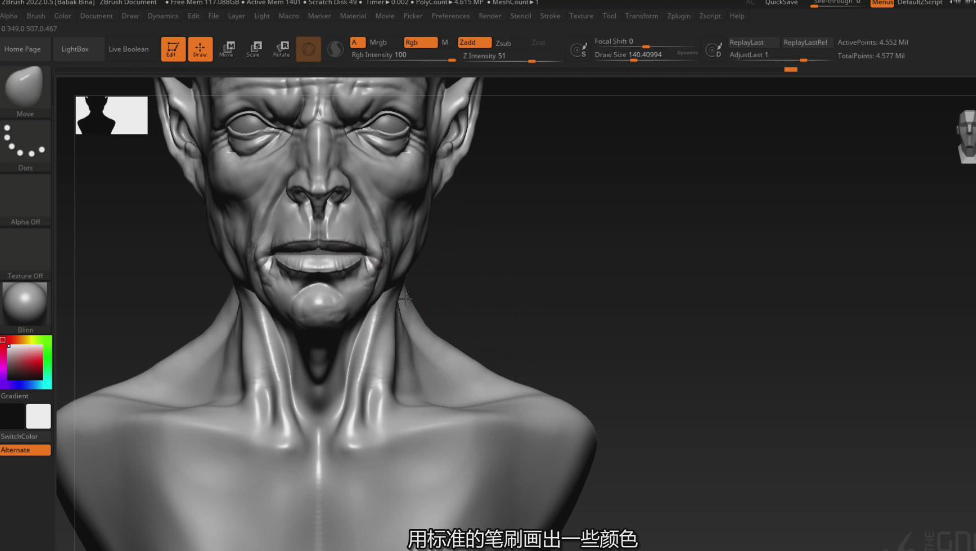
Task: Choose the Rotate transform icon
Action: 282,49
